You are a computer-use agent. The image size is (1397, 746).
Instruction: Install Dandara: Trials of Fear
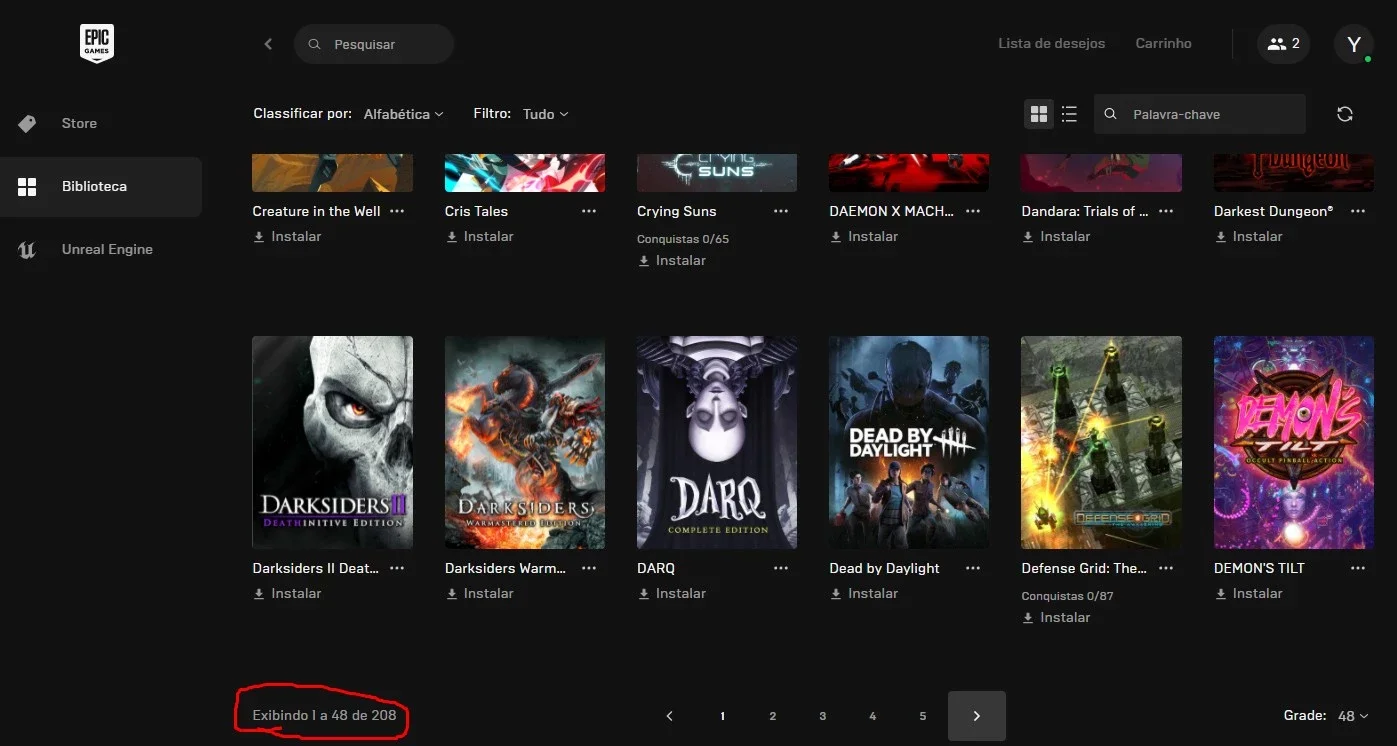tap(1055, 237)
